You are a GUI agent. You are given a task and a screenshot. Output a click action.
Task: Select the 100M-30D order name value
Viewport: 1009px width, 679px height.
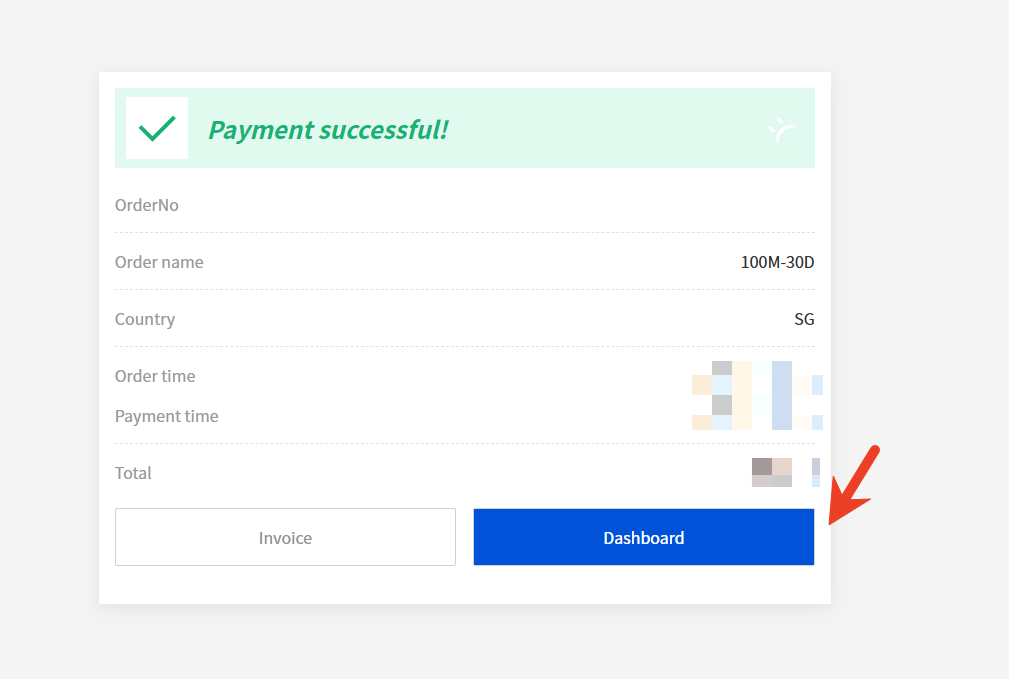coord(777,262)
